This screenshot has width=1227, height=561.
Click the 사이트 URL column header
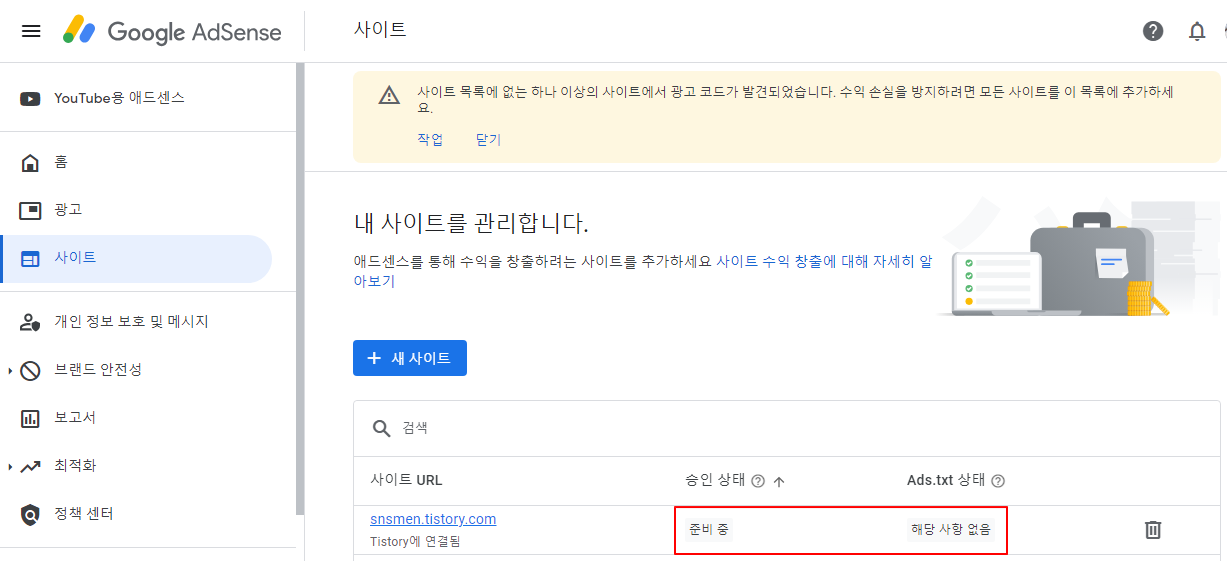click(x=406, y=481)
